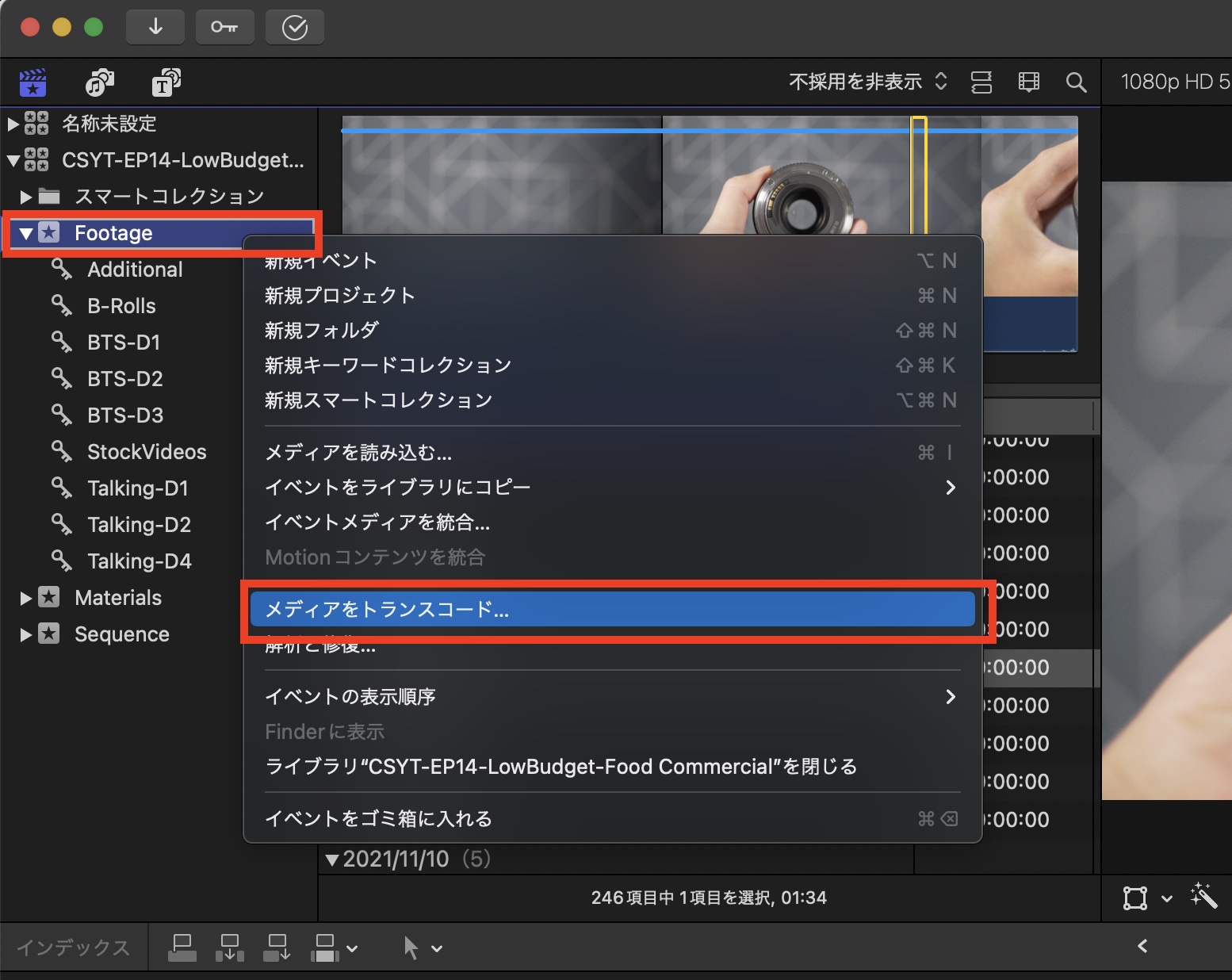Expand the Materials event
1232x980 pixels.
pos(26,598)
